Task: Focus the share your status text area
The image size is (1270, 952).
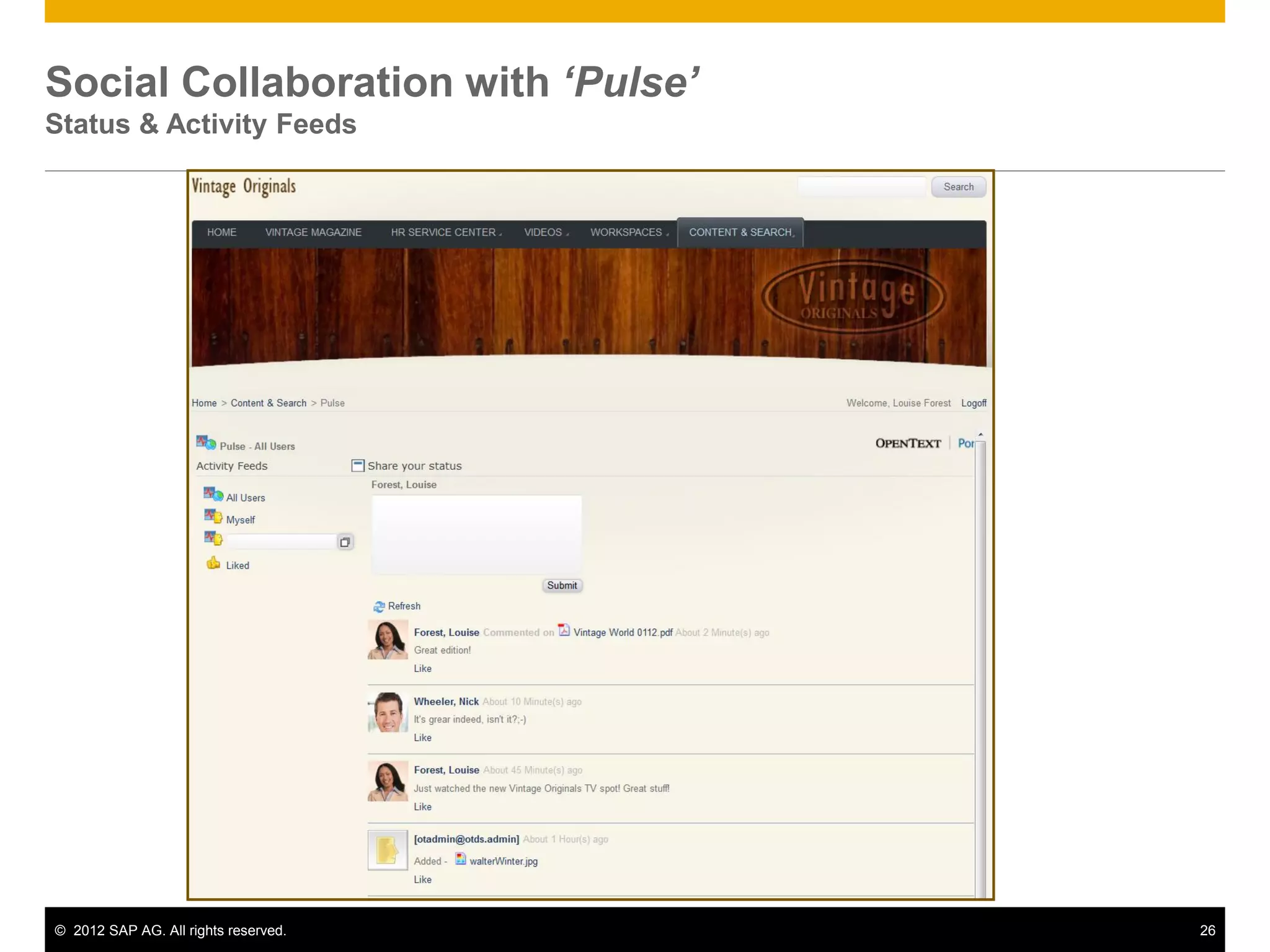Action: coord(476,534)
